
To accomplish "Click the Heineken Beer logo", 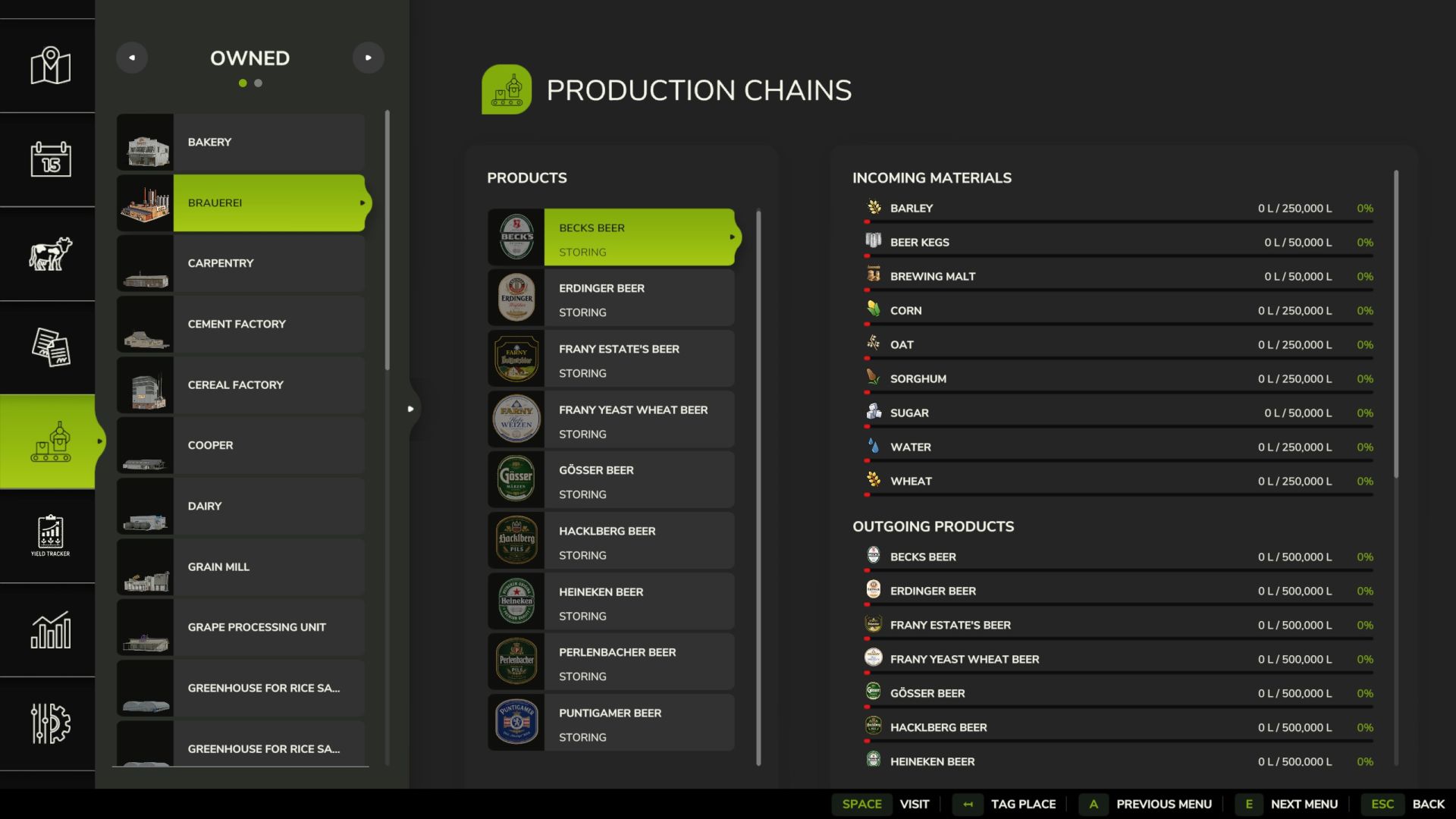I will click(x=516, y=601).
